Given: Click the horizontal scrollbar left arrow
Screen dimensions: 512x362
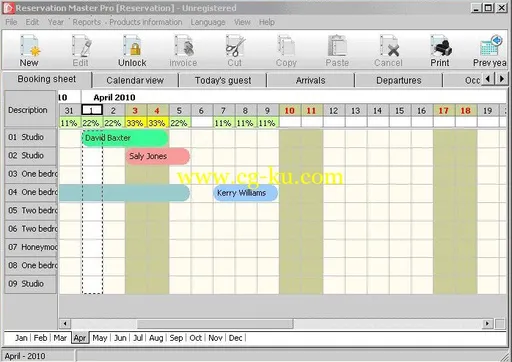Looking at the screenshot, I should point(65,323).
